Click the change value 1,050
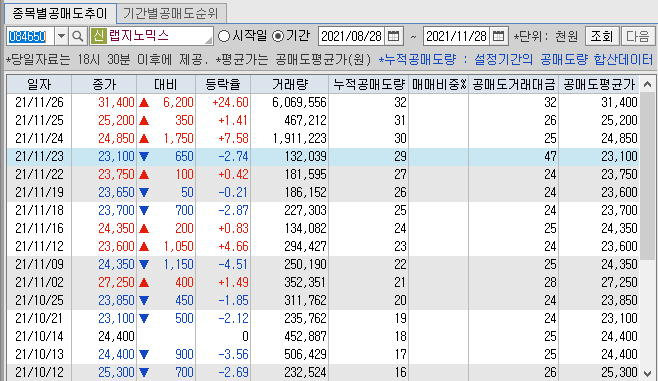This screenshot has height=381, width=658. 178,247
